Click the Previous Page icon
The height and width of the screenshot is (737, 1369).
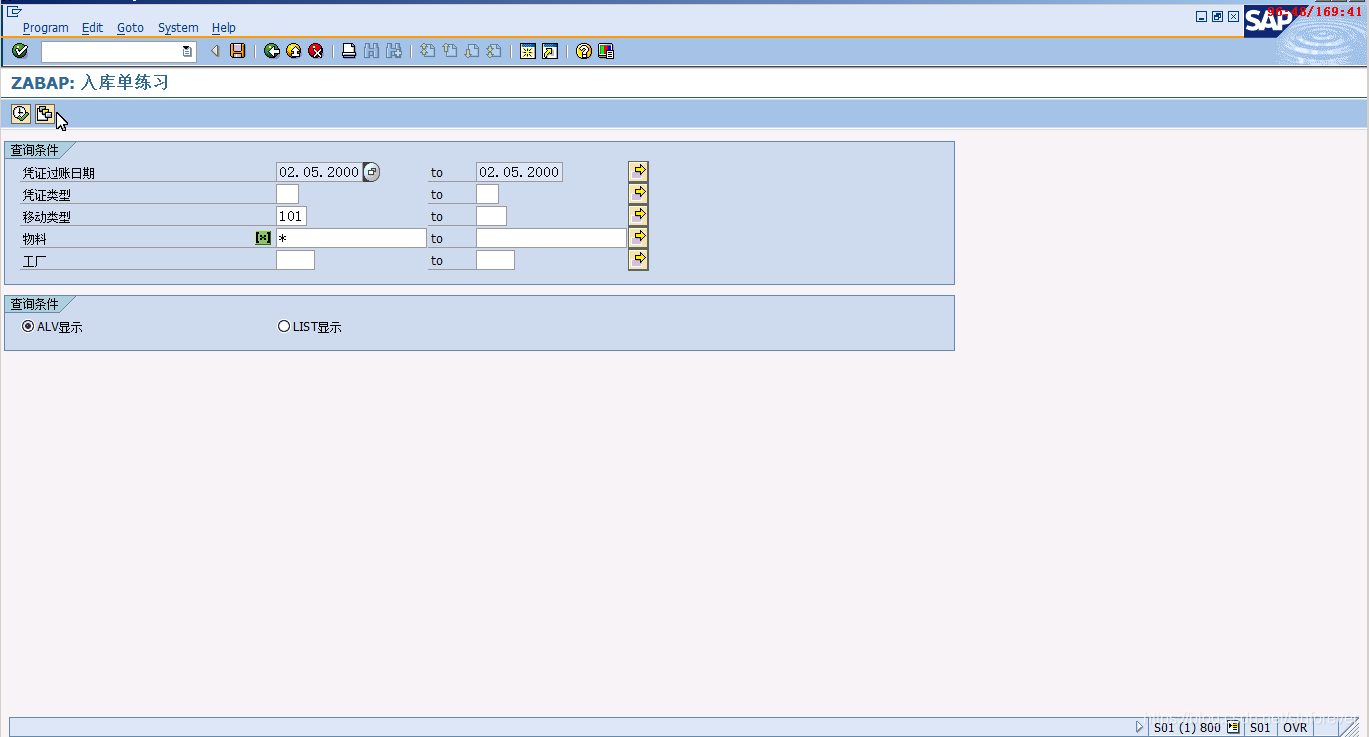(x=450, y=51)
